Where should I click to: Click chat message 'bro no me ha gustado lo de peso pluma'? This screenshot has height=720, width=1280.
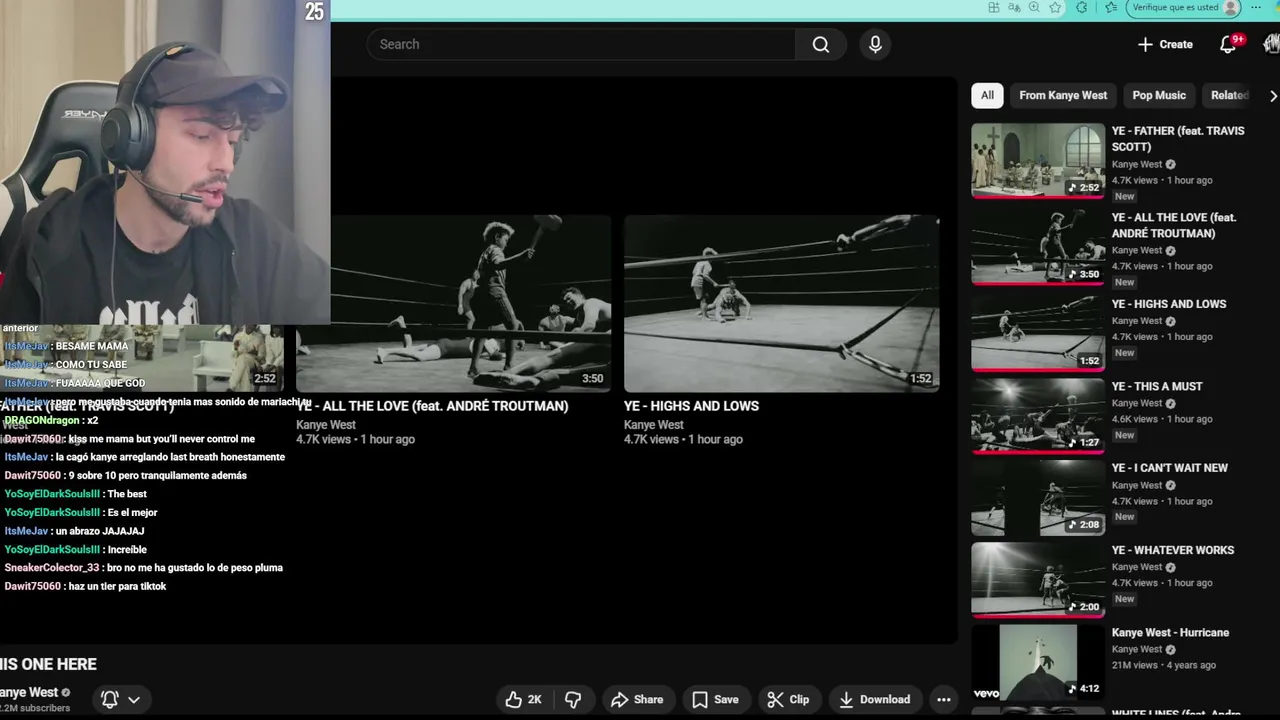195,568
